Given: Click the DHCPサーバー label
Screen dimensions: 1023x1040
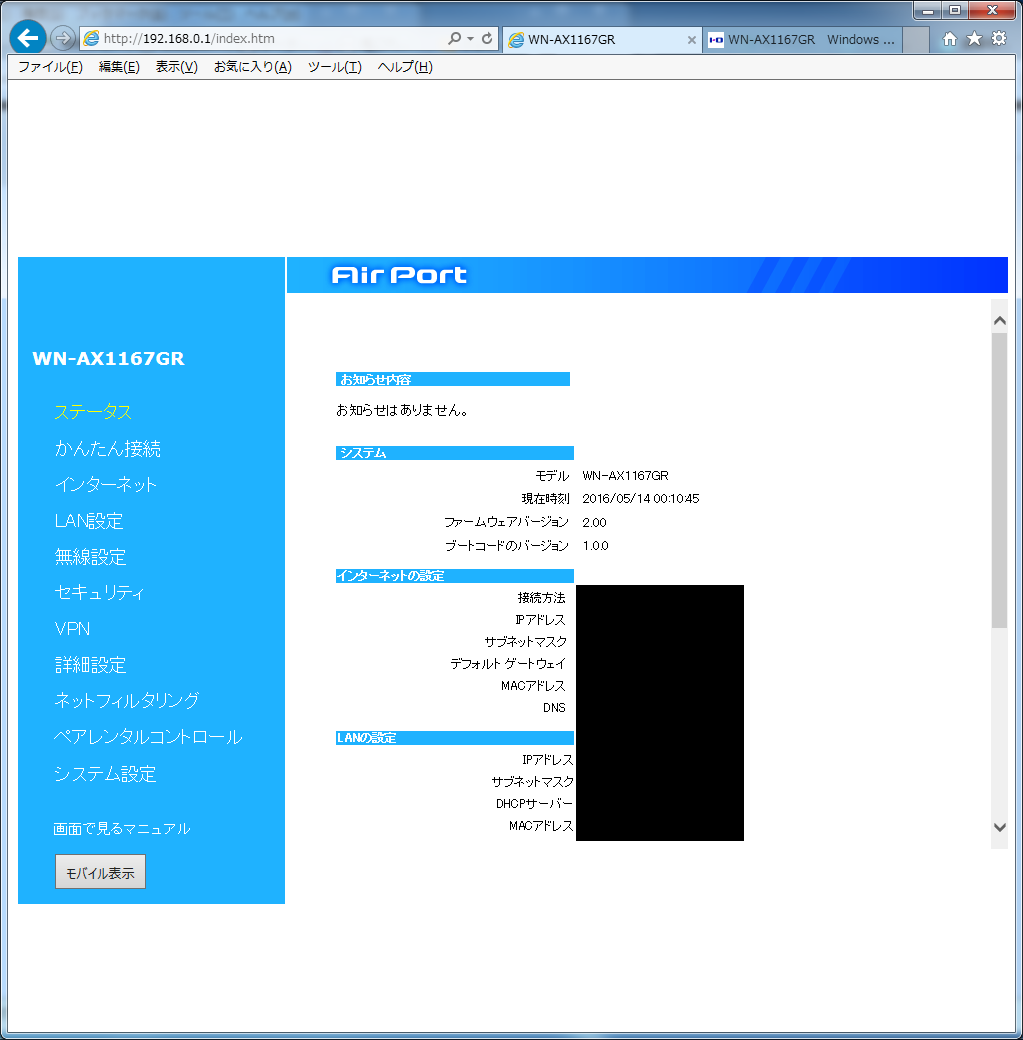Looking at the screenshot, I should [534, 804].
